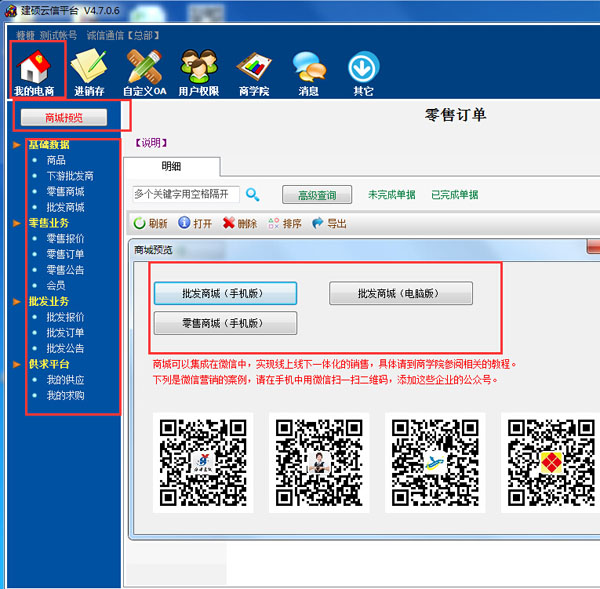Select 零售商城 in the sidebar
The width and height of the screenshot is (600, 589).
(x=65, y=192)
